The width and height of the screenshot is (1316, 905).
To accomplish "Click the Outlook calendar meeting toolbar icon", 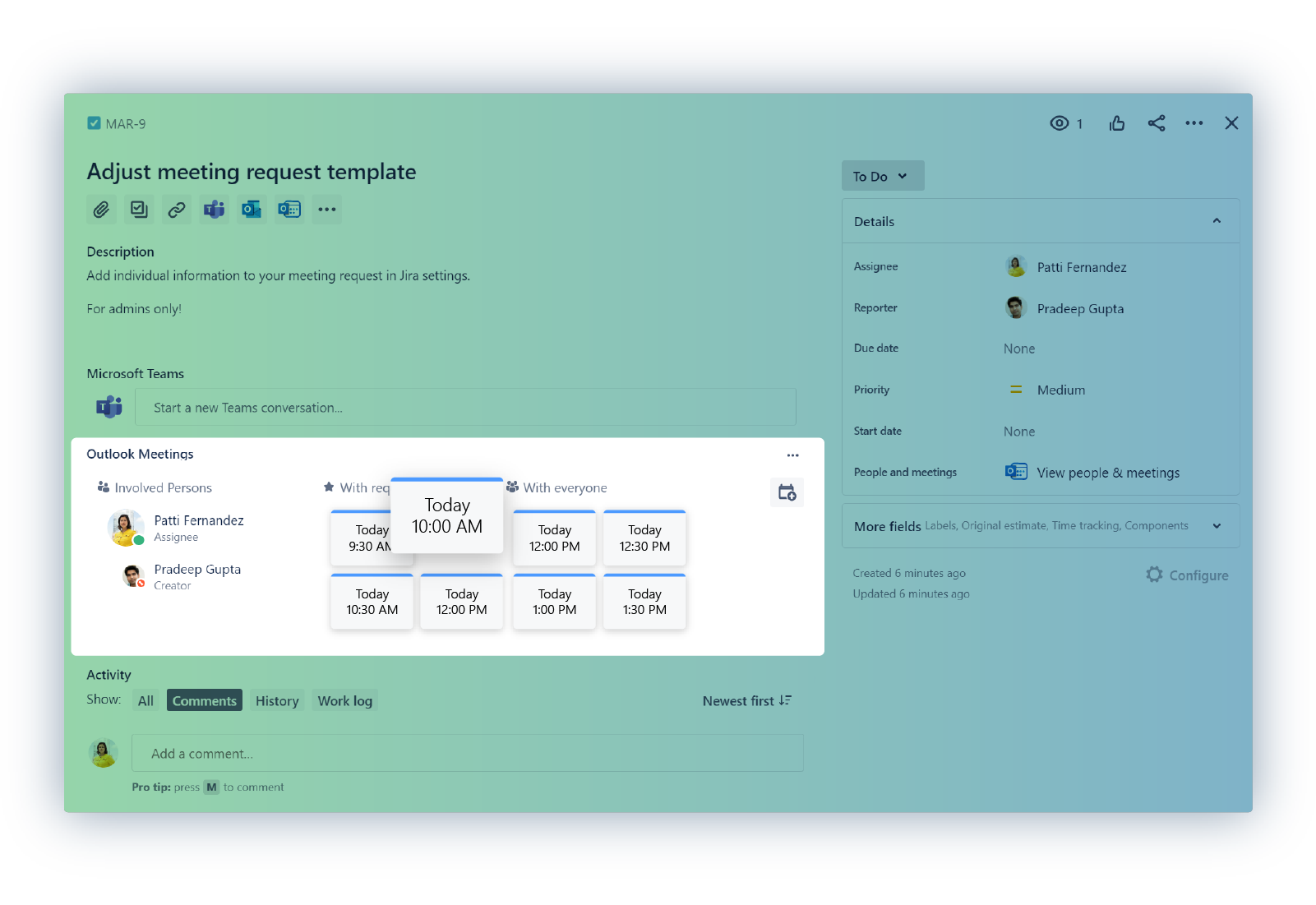I will click(x=289, y=210).
